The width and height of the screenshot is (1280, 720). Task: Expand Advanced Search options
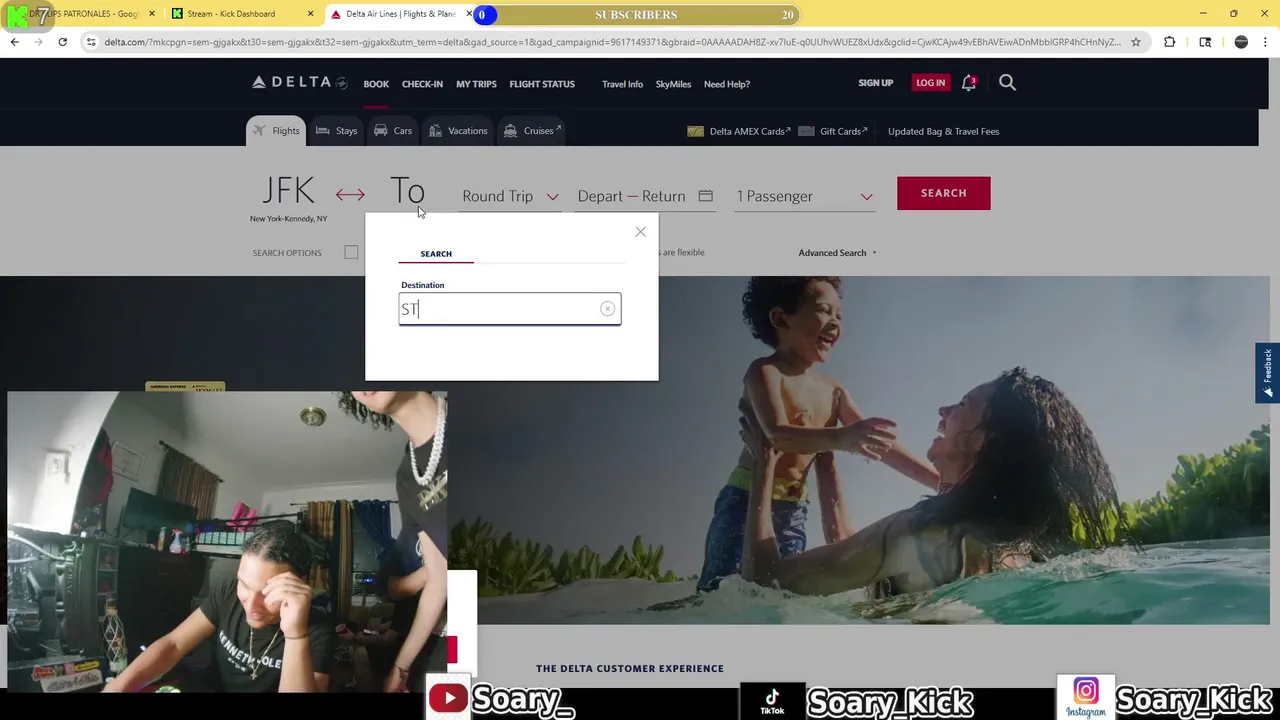(x=837, y=253)
